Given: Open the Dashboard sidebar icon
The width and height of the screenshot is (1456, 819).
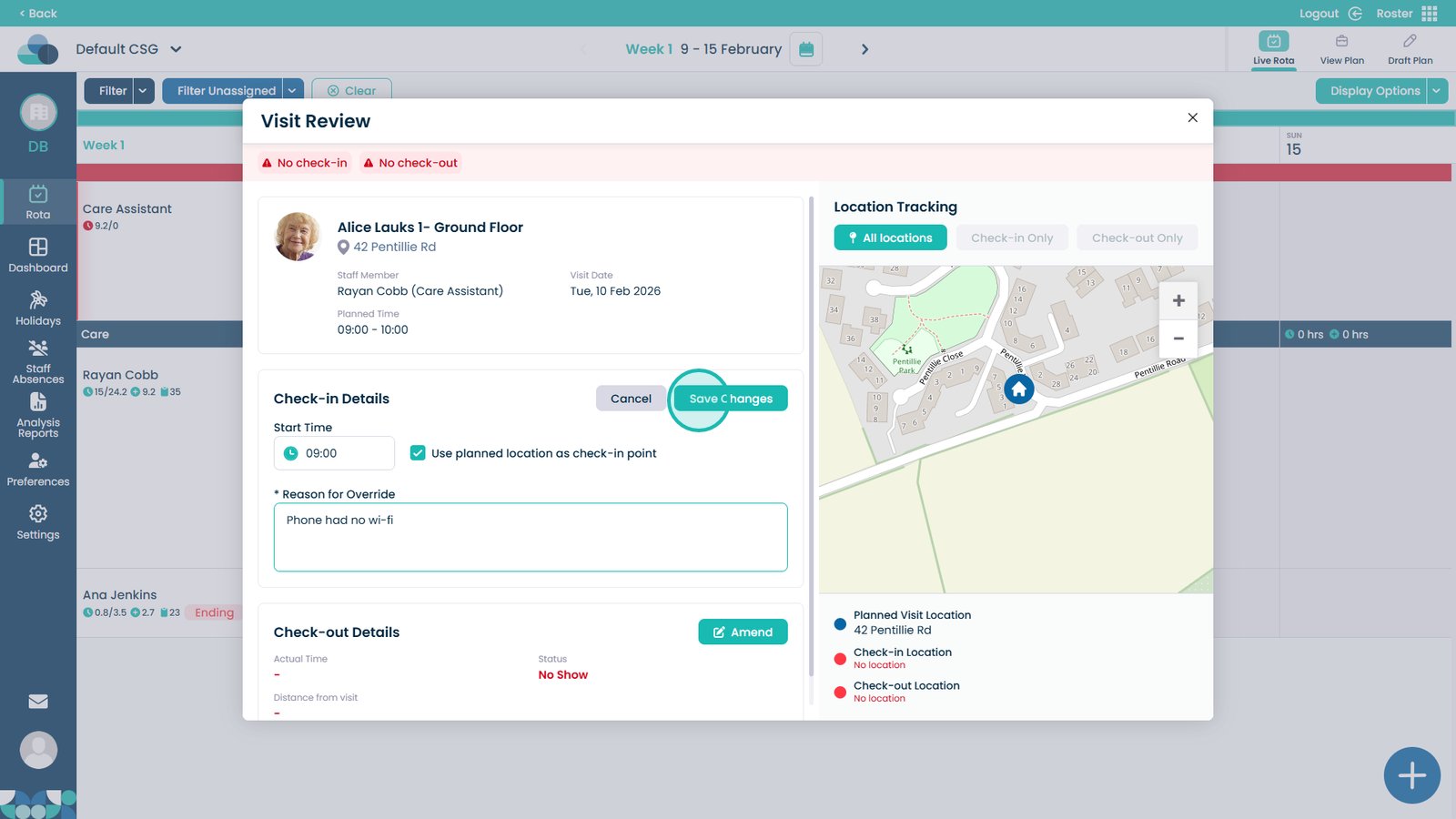Looking at the screenshot, I should [x=38, y=255].
